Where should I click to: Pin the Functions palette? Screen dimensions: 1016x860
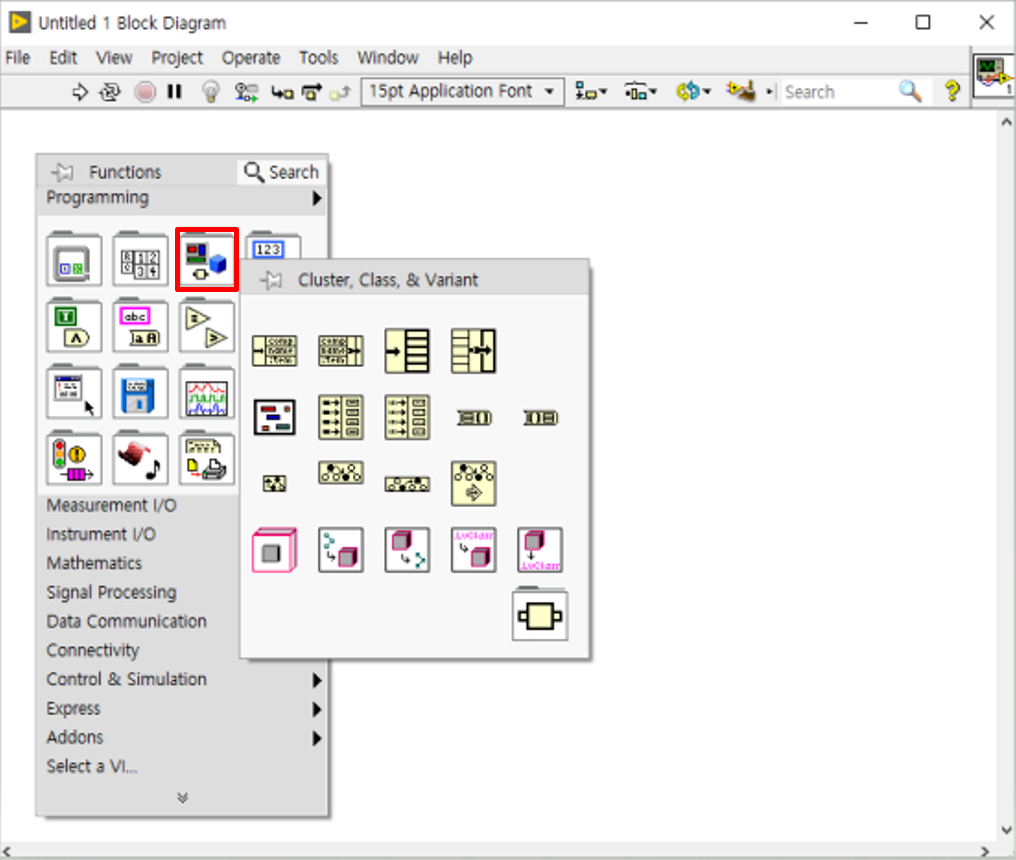tap(63, 172)
